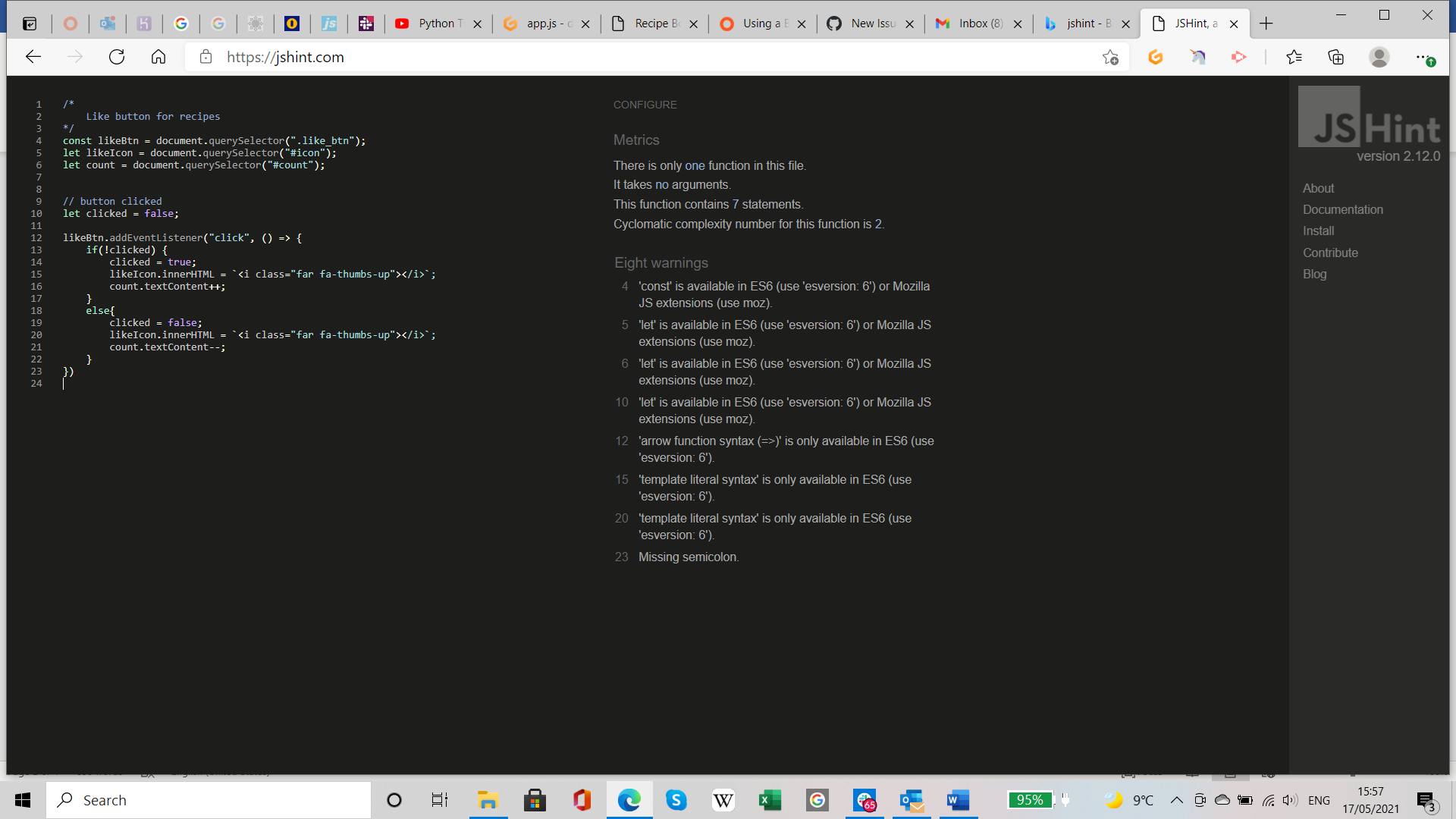The height and width of the screenshot is (819, 1456).
Task: Open a new browser tab with plus button
Action: pyautogui.click(x=1266, y=24)
